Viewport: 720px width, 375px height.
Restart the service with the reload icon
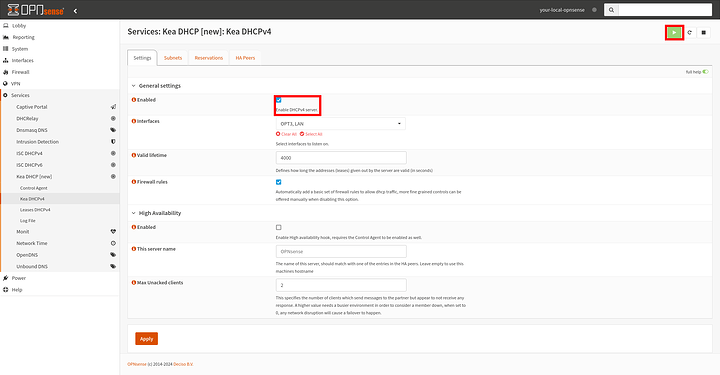(x=689, y=33)
